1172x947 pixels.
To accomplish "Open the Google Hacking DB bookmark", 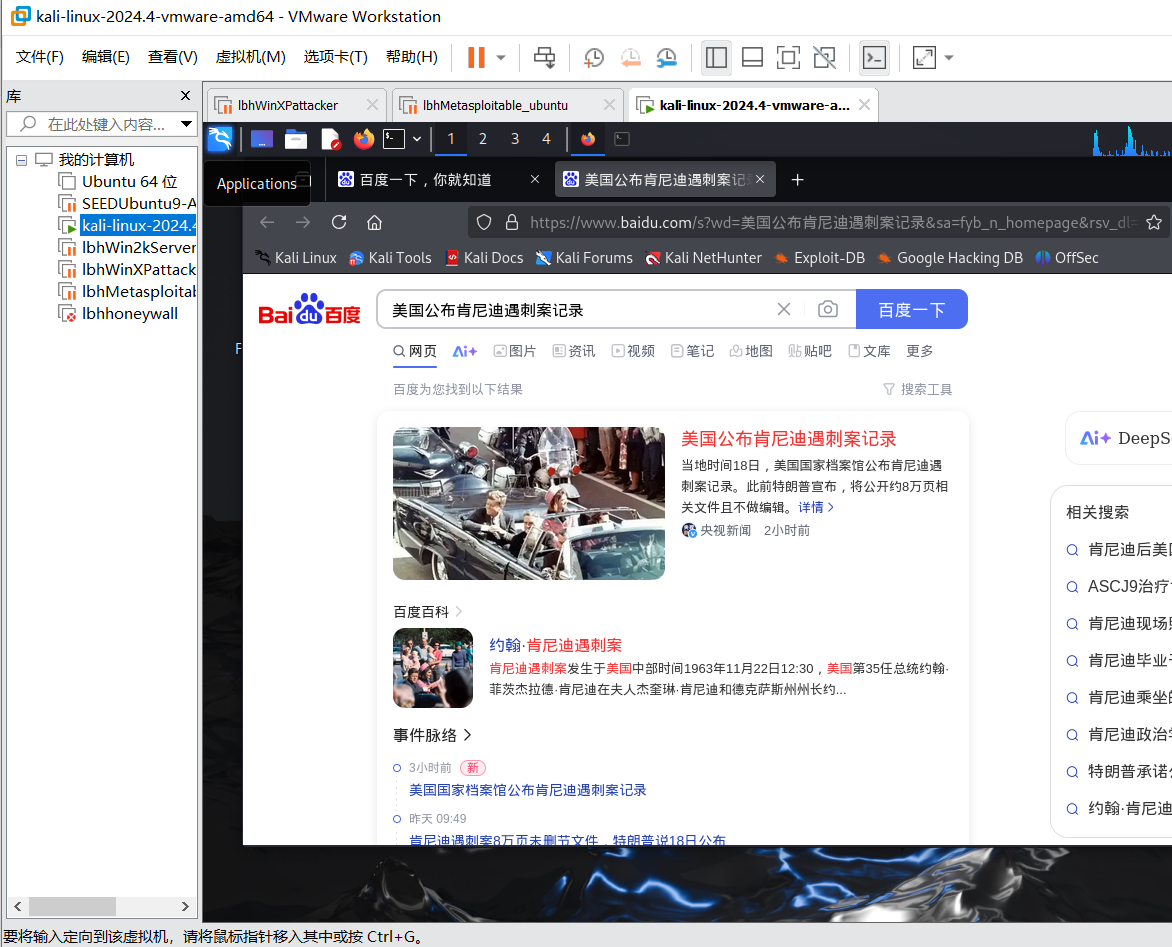I will tap(950, 258).
